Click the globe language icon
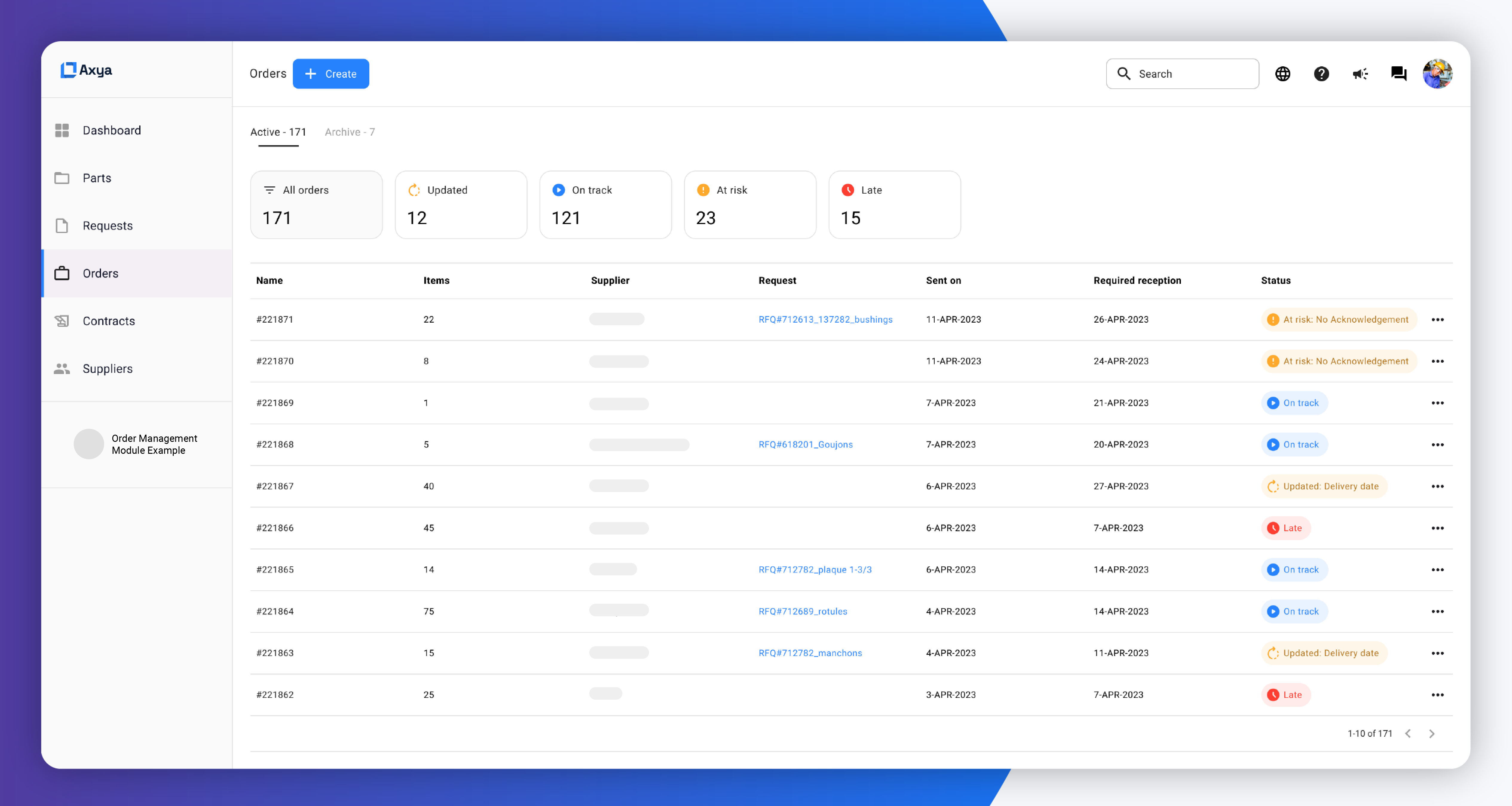This screenshot has width=1512, height=806. (1283, 74)
